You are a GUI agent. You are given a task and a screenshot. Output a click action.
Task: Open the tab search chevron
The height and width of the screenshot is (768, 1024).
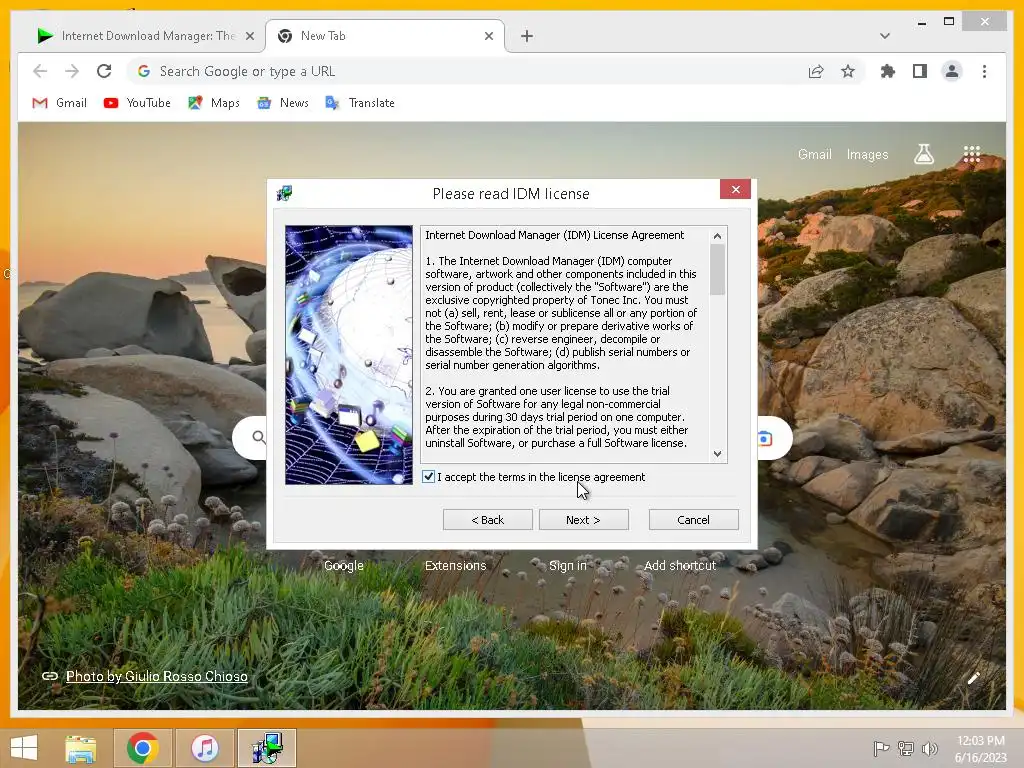(884, 36)
